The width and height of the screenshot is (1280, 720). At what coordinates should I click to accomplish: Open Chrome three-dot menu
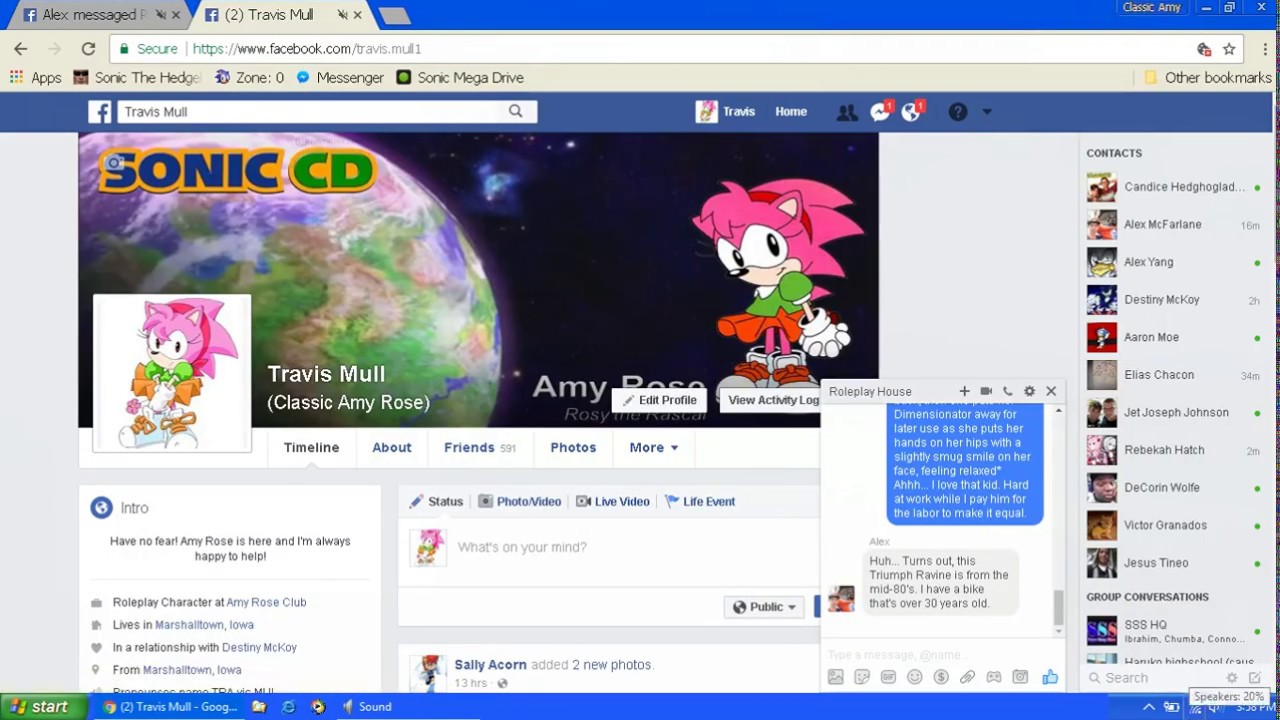[1265, 49]
